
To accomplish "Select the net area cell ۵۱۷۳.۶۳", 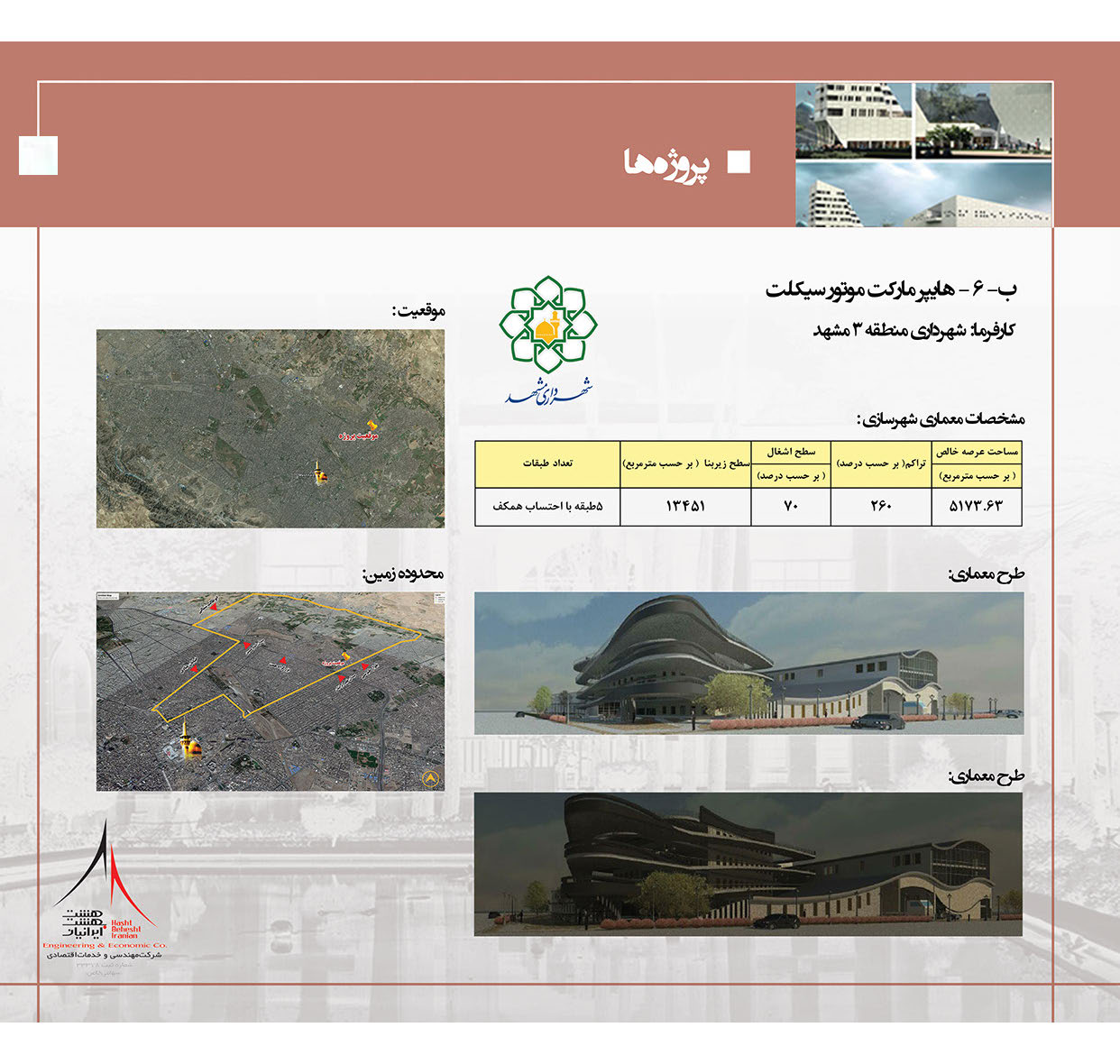I will tap(977, 507).
